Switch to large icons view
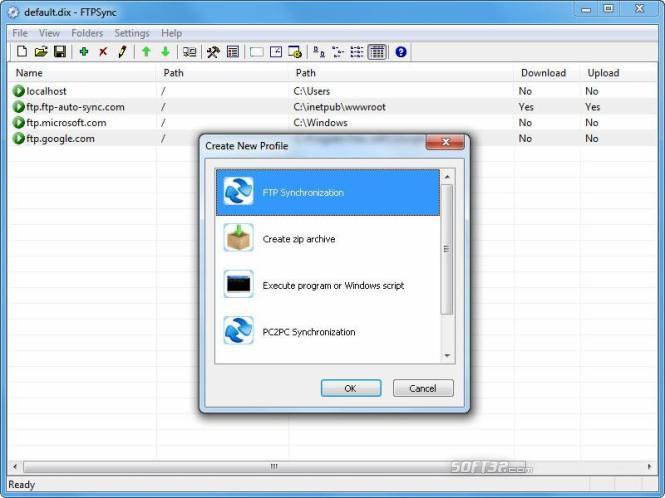Image resolution: width=665 pixels, height=498 pixels. (319, 52)
